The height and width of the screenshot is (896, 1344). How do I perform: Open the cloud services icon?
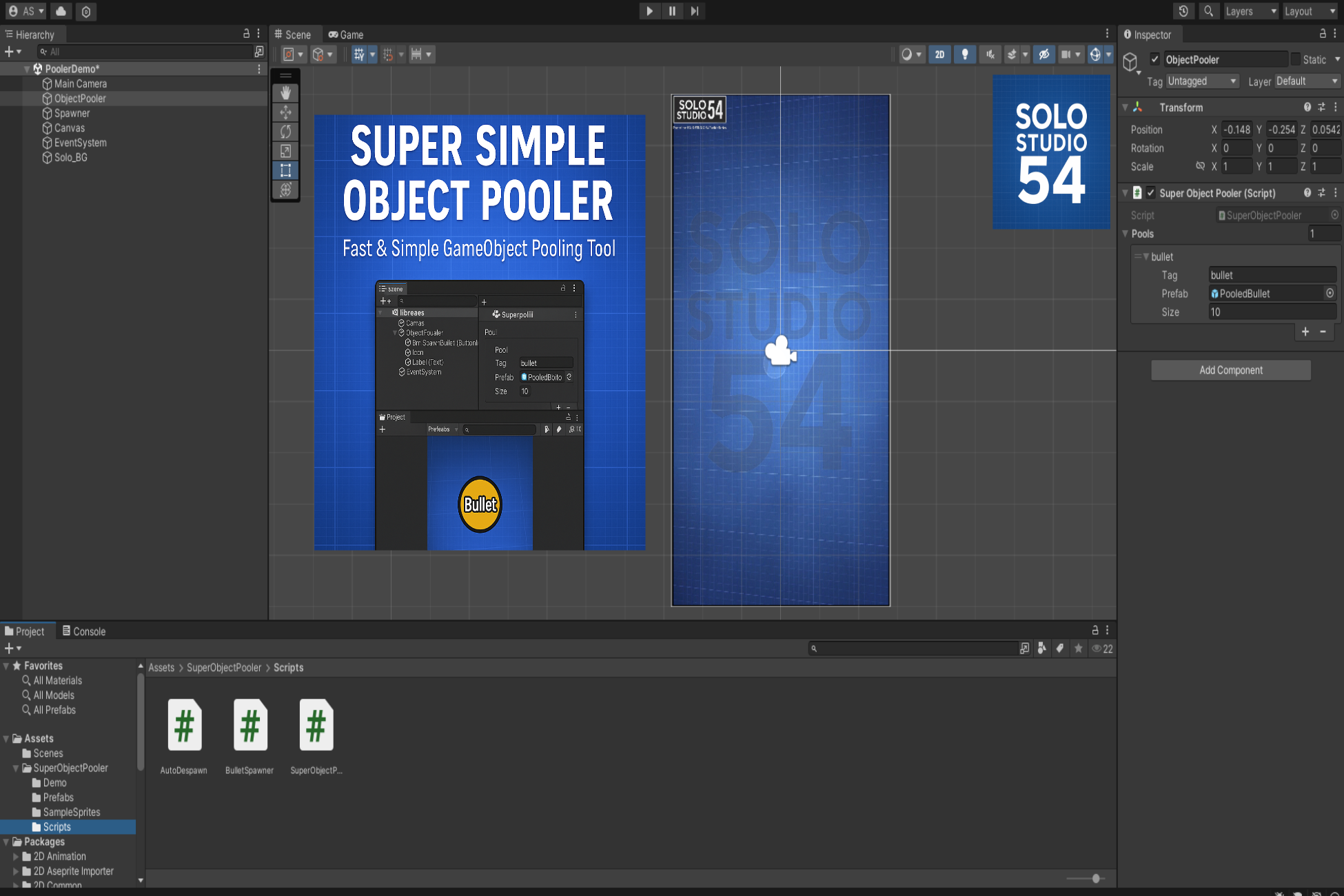point(61,11)
